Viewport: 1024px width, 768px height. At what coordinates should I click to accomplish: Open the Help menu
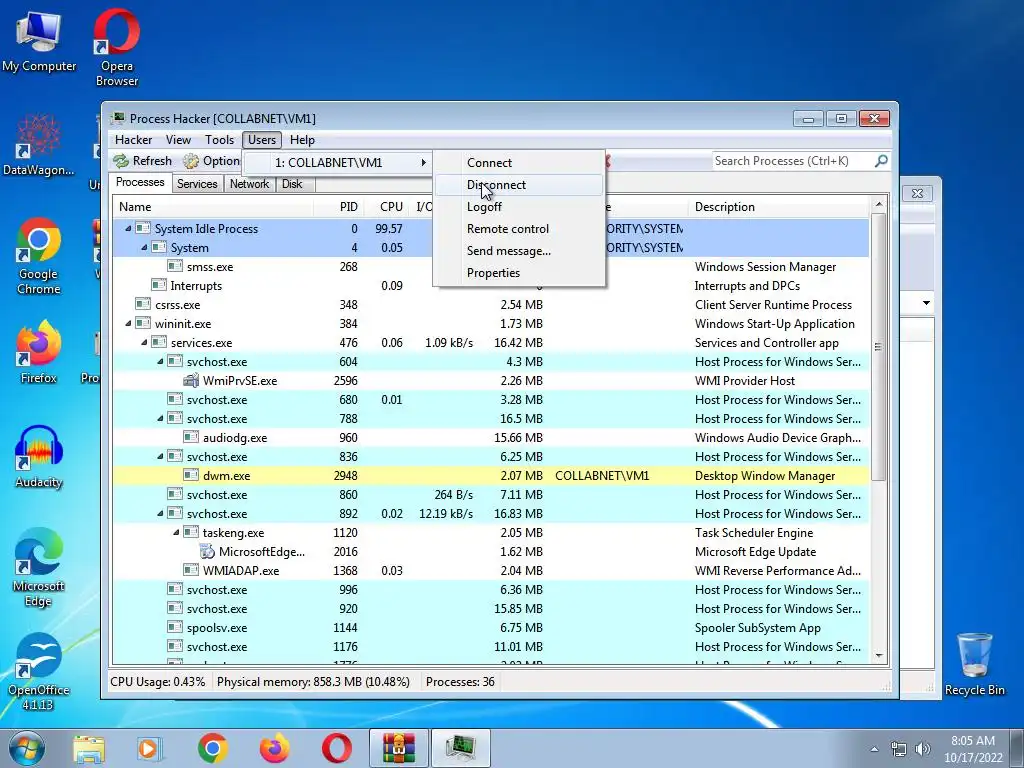pyautogui.click(x=302, y=140)
